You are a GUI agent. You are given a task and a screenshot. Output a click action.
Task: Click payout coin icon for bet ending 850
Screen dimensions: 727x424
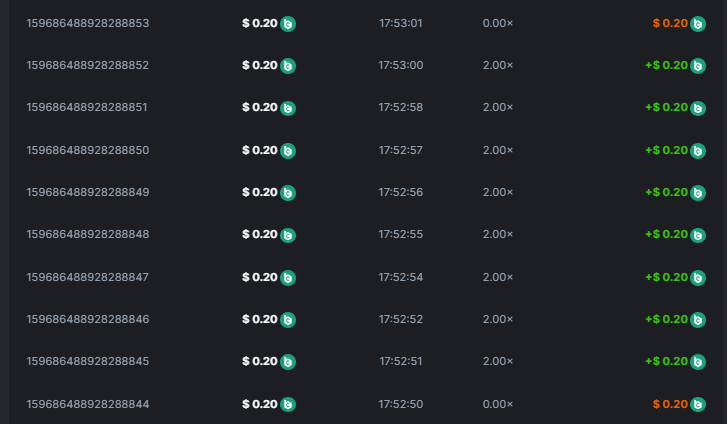pyautogui.click(x=698, y=150)
